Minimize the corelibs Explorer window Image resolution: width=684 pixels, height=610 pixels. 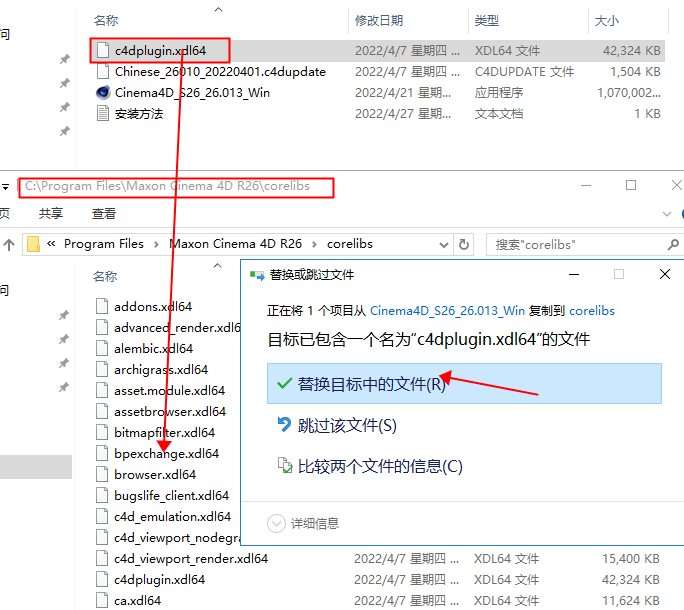(x=586, y=185)
